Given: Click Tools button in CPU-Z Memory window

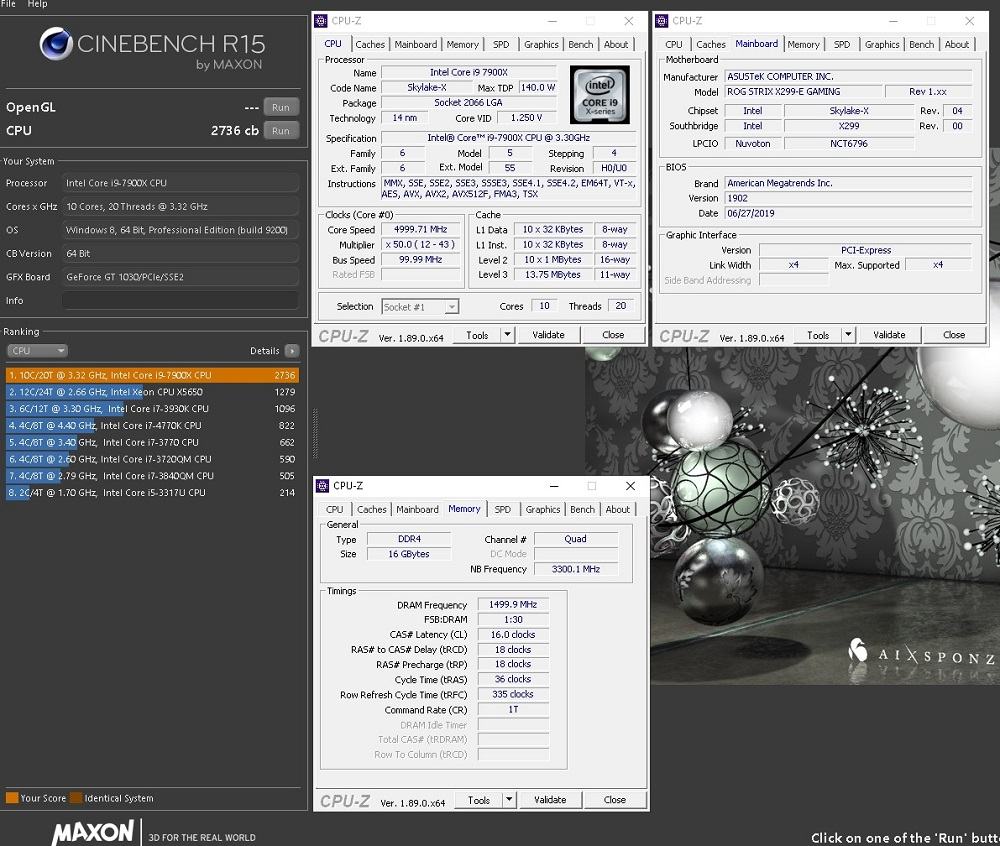Looking at the screenshot, I should click(479, 799).
